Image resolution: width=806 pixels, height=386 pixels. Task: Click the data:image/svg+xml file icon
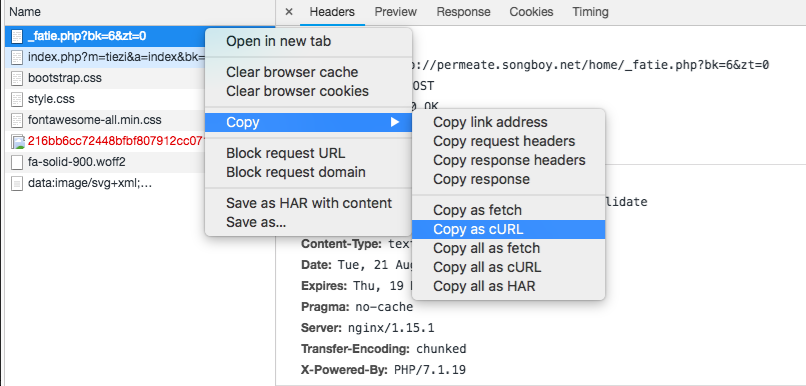[x=17, y=183]
